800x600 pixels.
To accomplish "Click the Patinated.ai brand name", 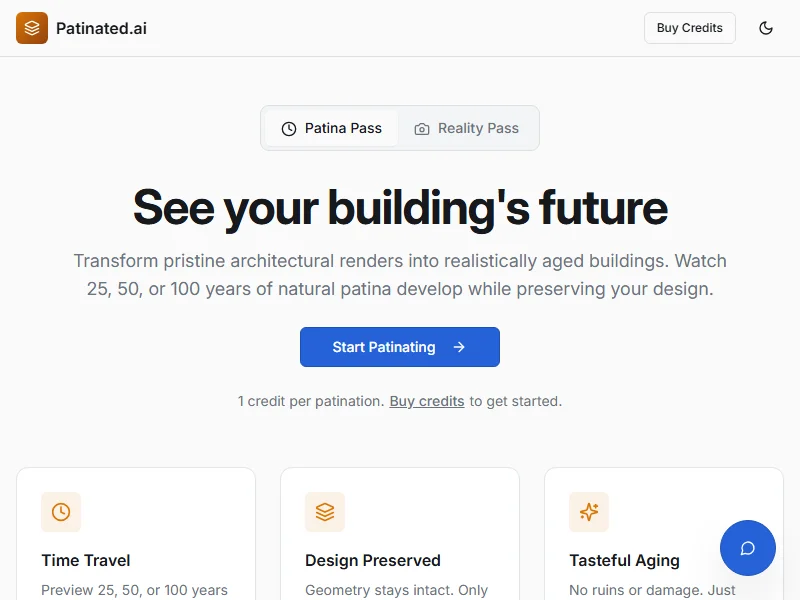I will tap(101, 28).
